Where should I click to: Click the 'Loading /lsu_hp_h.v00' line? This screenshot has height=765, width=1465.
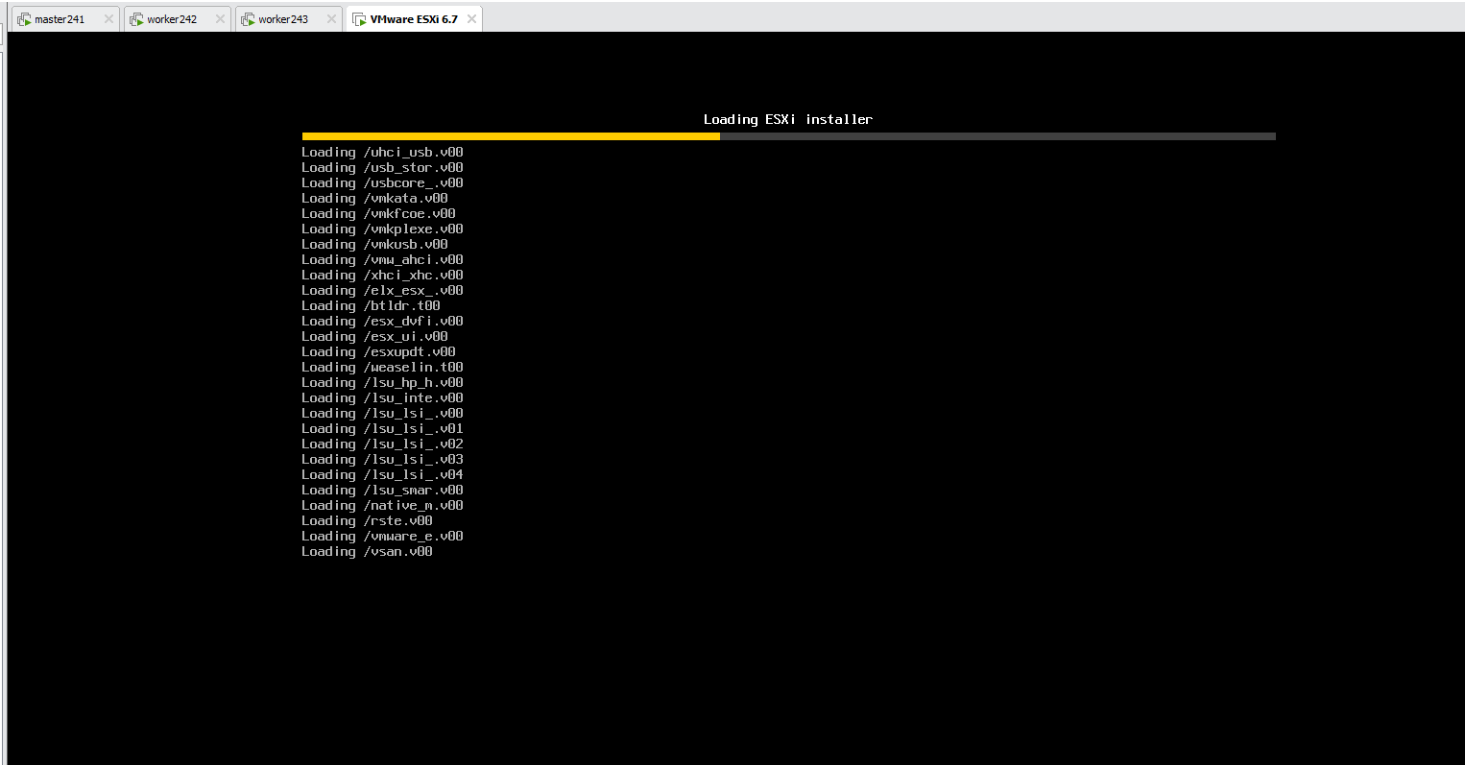382,382
